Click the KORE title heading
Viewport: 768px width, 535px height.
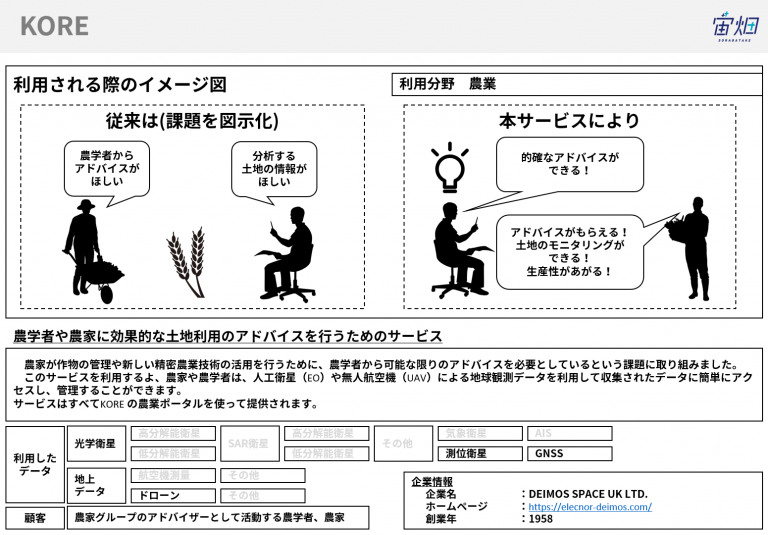[x=54, y=26]
